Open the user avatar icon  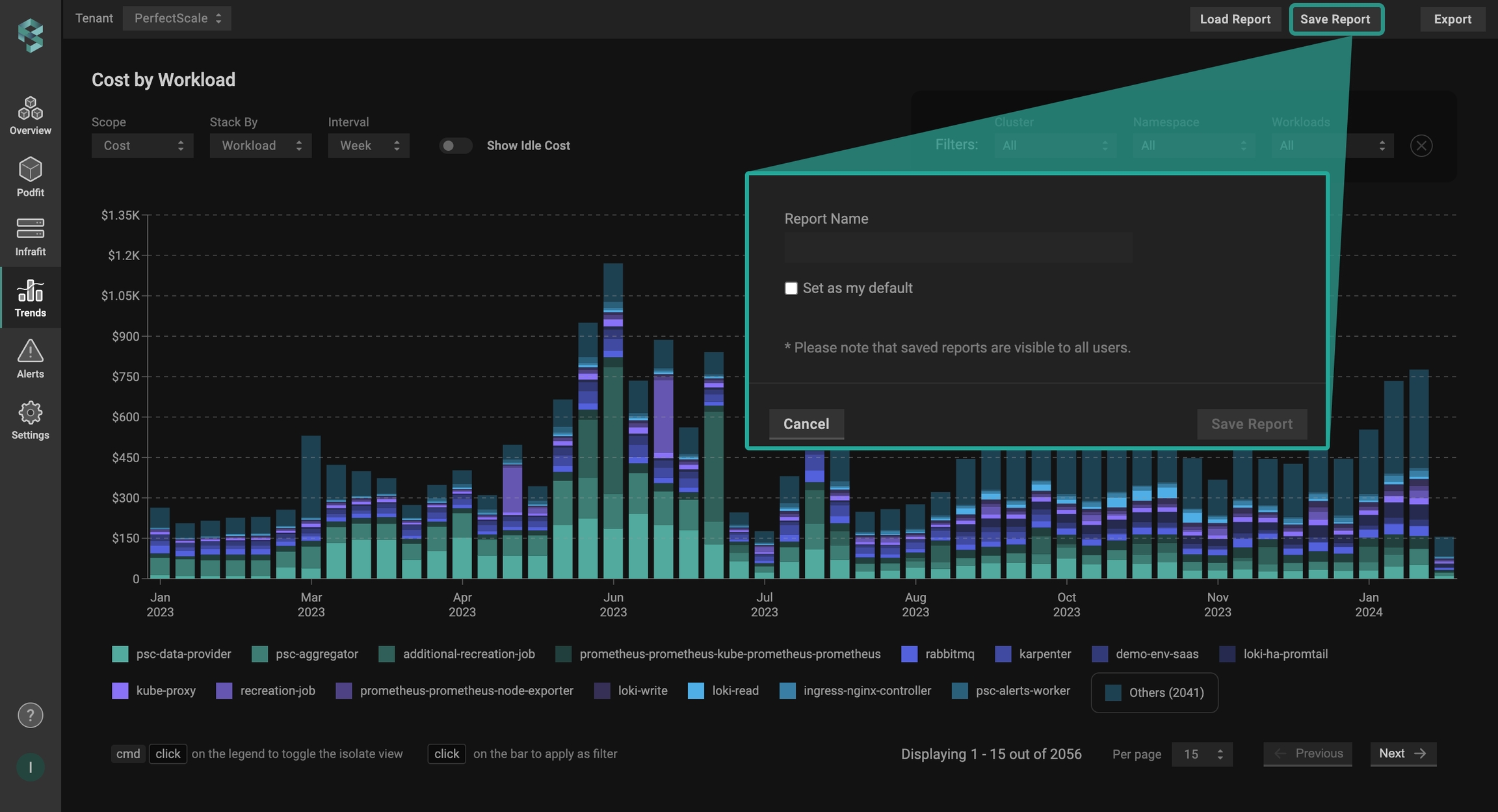pyautogui.click(x=30, y=767)
